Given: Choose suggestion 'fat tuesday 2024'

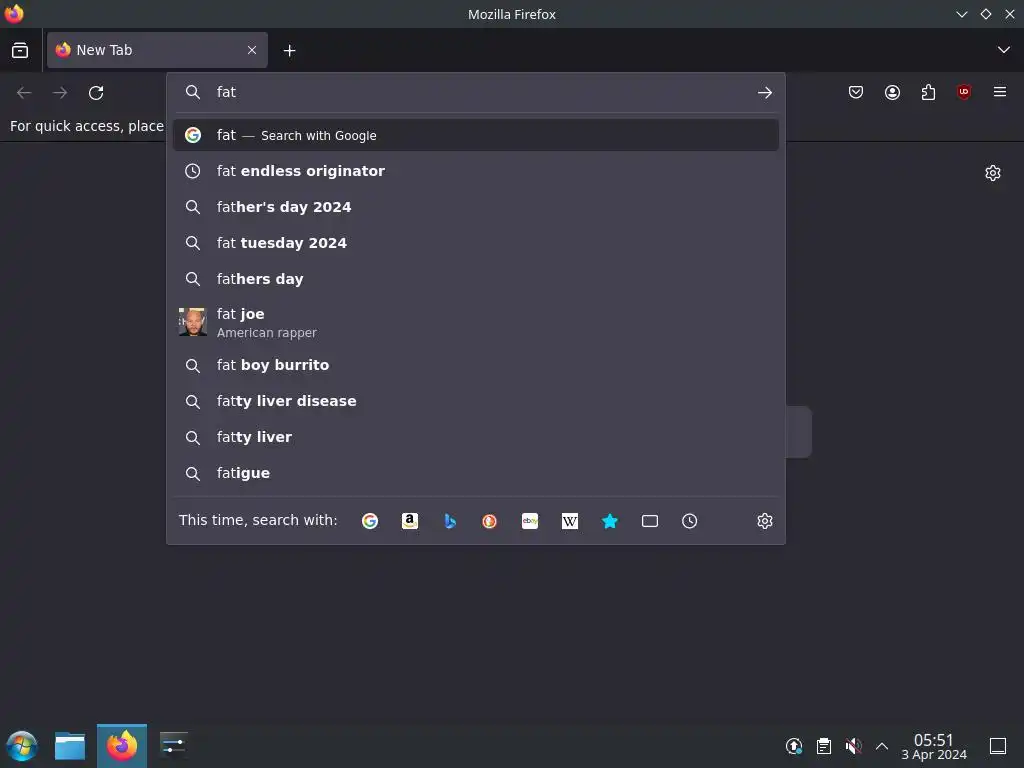Looking at the screenshot, I should pyautogui.click(x=476, y=243).
